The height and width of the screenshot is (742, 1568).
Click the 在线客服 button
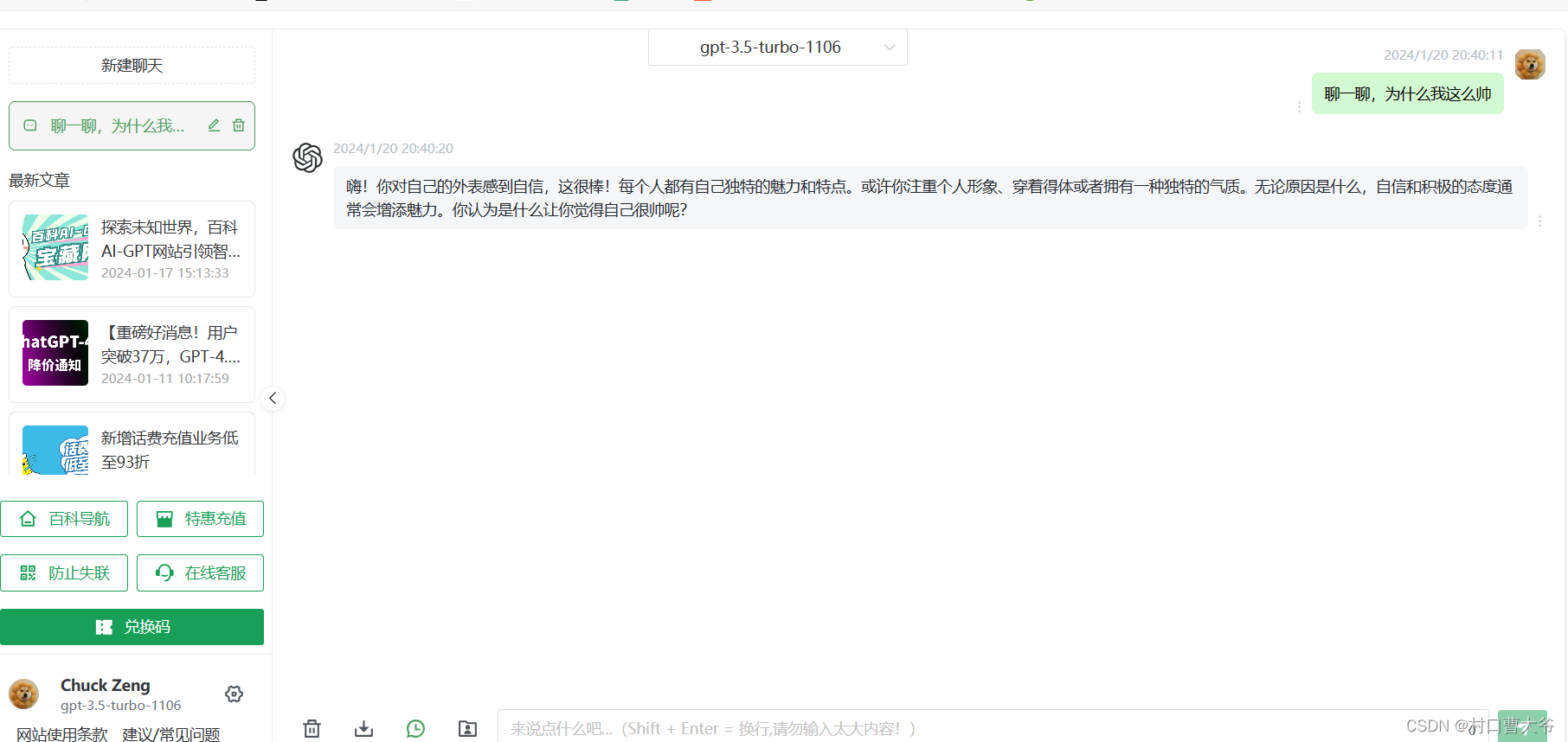click(200, 572)
